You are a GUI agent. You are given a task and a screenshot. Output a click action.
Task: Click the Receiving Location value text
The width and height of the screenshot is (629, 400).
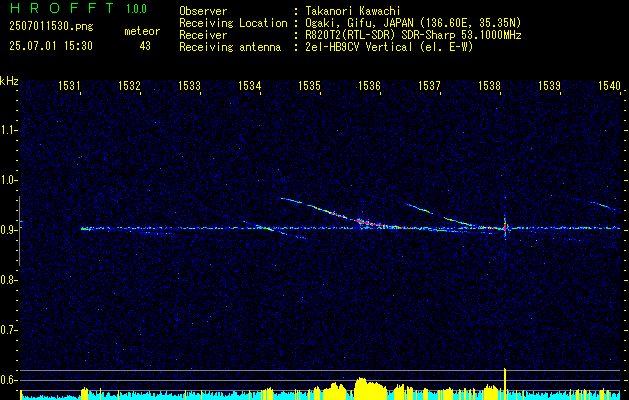(x=413, y=23)
